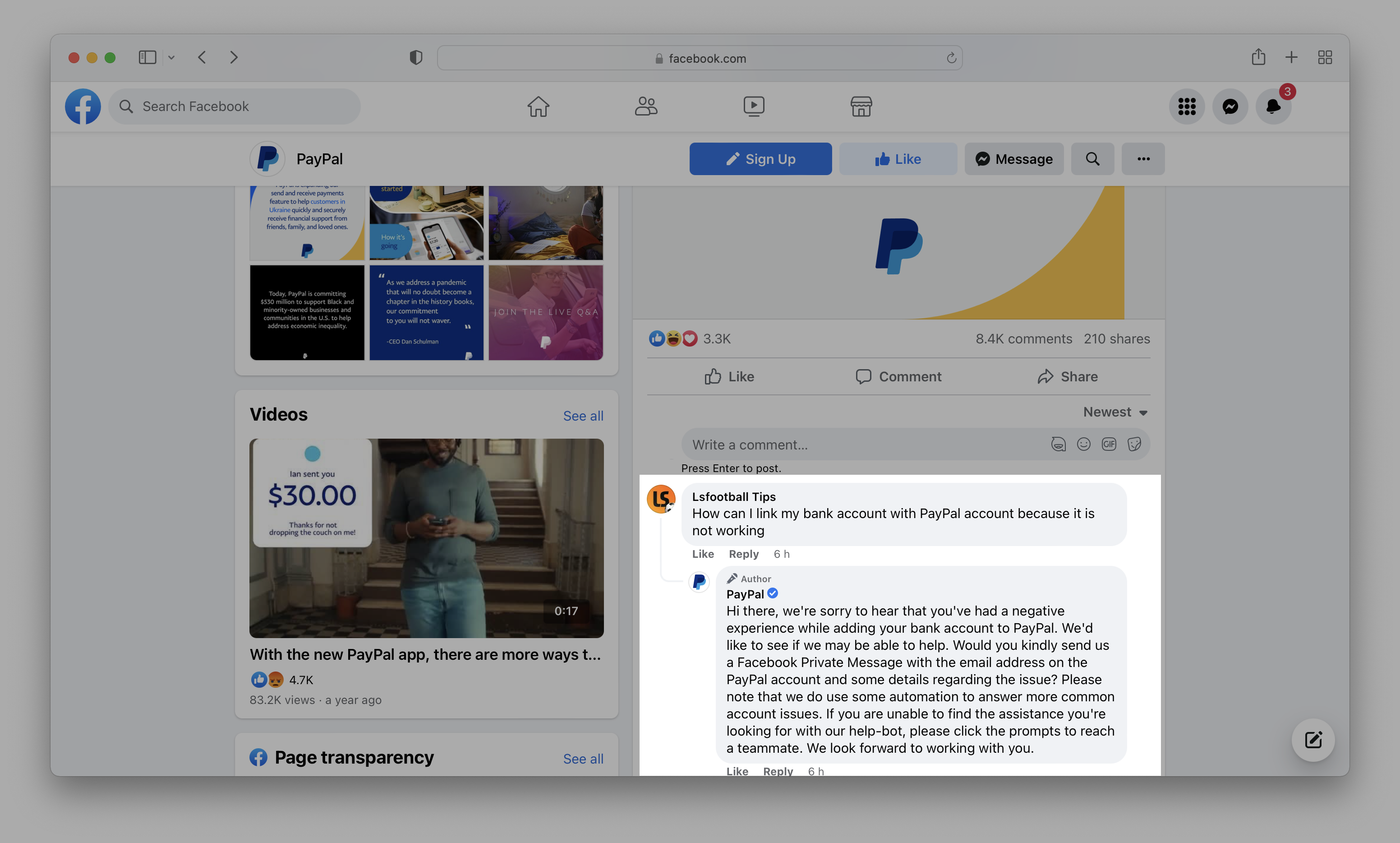Image resolution: width=1400 pixels, height=843 pixels.
Task: Open the PayPal name on the reply
Action: 745,594
